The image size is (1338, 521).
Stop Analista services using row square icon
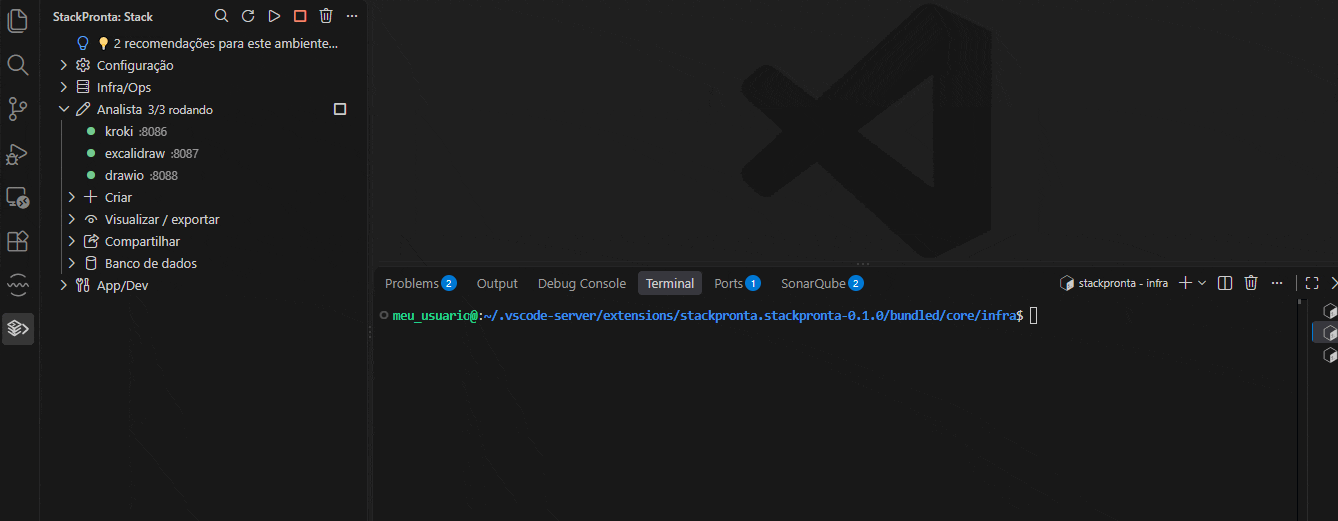pos(340,109)
